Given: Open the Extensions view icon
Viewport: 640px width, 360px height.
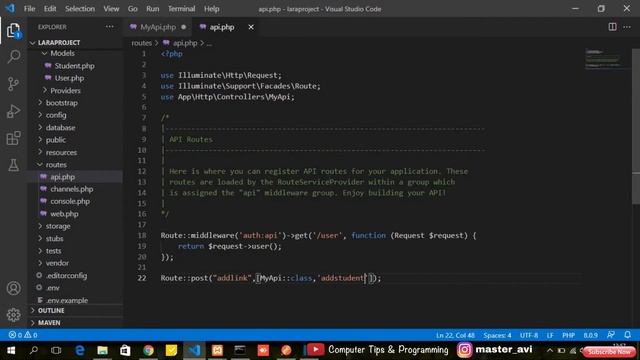Looking at the screenshot, I should pos(13,138).
